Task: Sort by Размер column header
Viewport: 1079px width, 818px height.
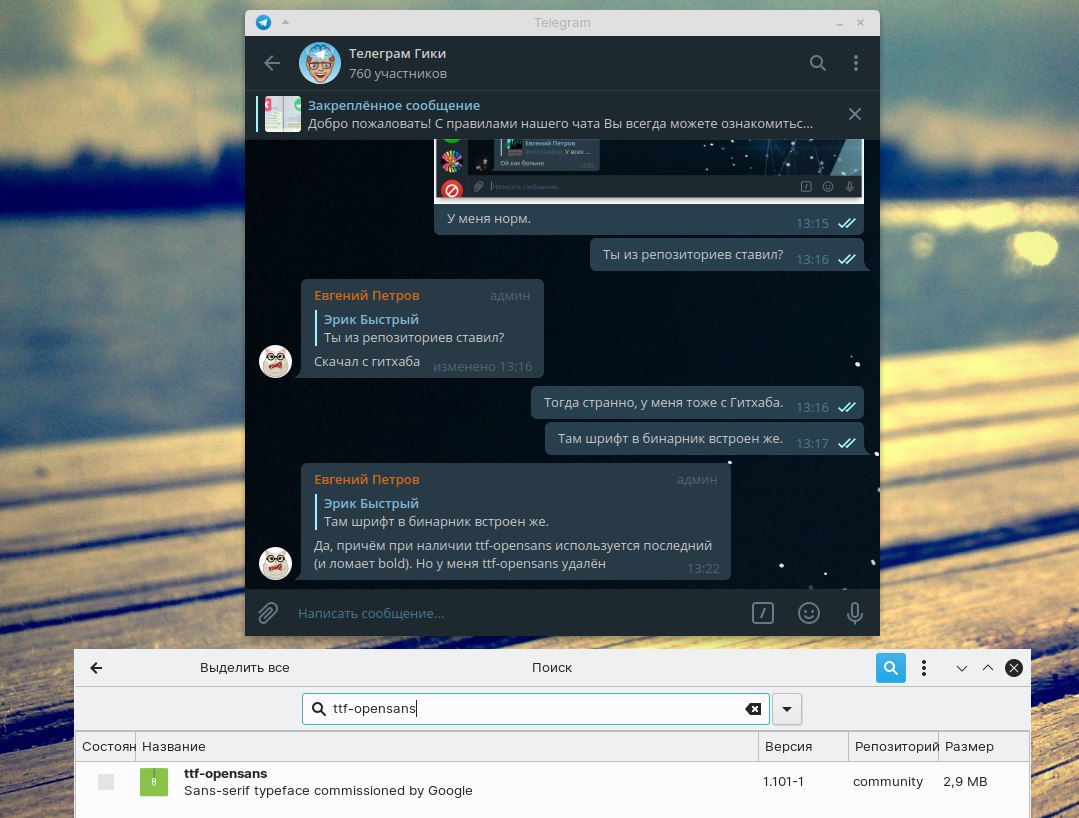Action: pos(984,746)
